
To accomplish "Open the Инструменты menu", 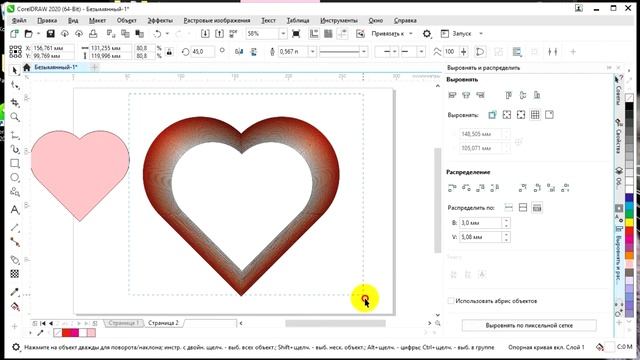I will coord(339,20).
